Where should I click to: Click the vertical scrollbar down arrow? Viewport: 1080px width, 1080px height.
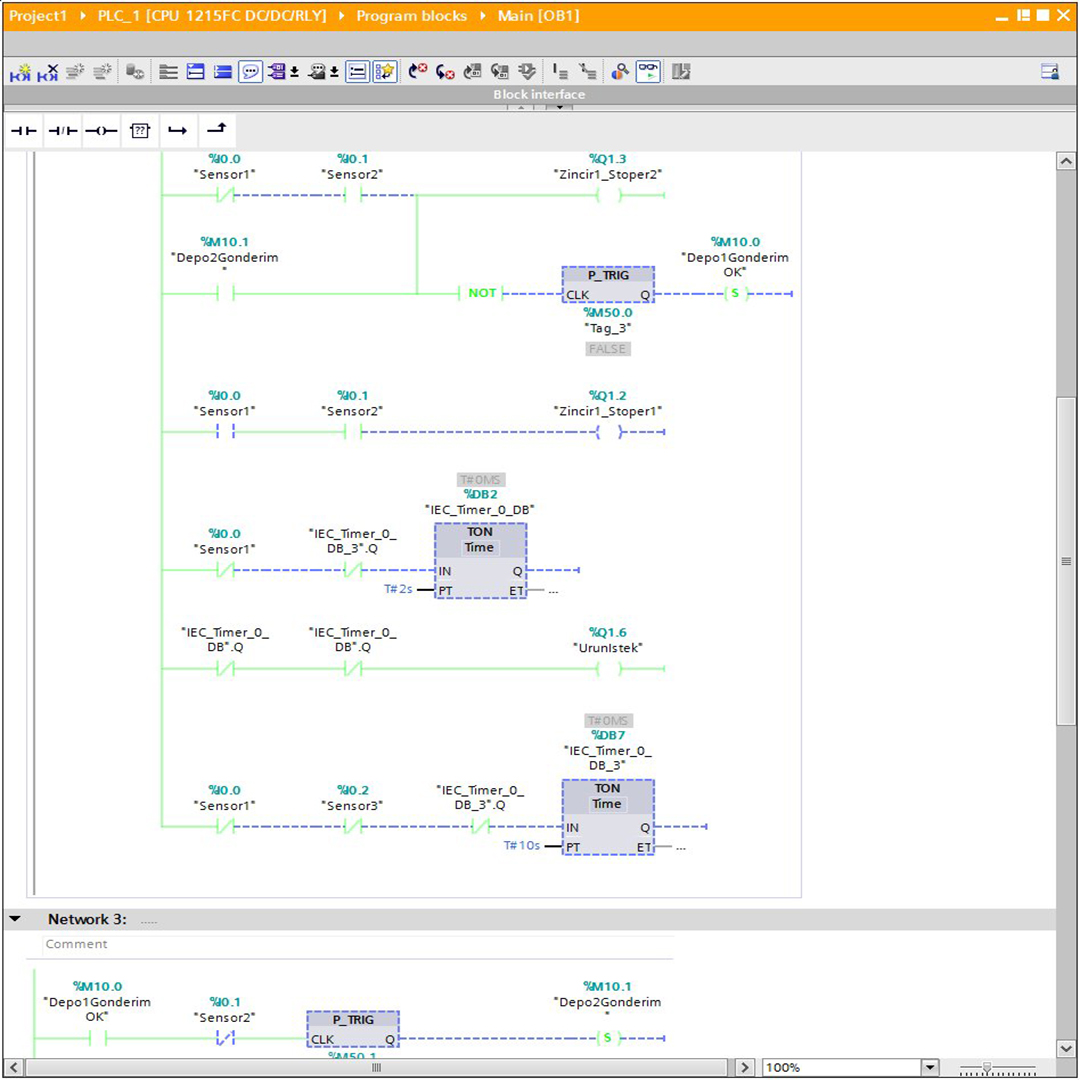pyautogui.click(x=1065, y=1048)
